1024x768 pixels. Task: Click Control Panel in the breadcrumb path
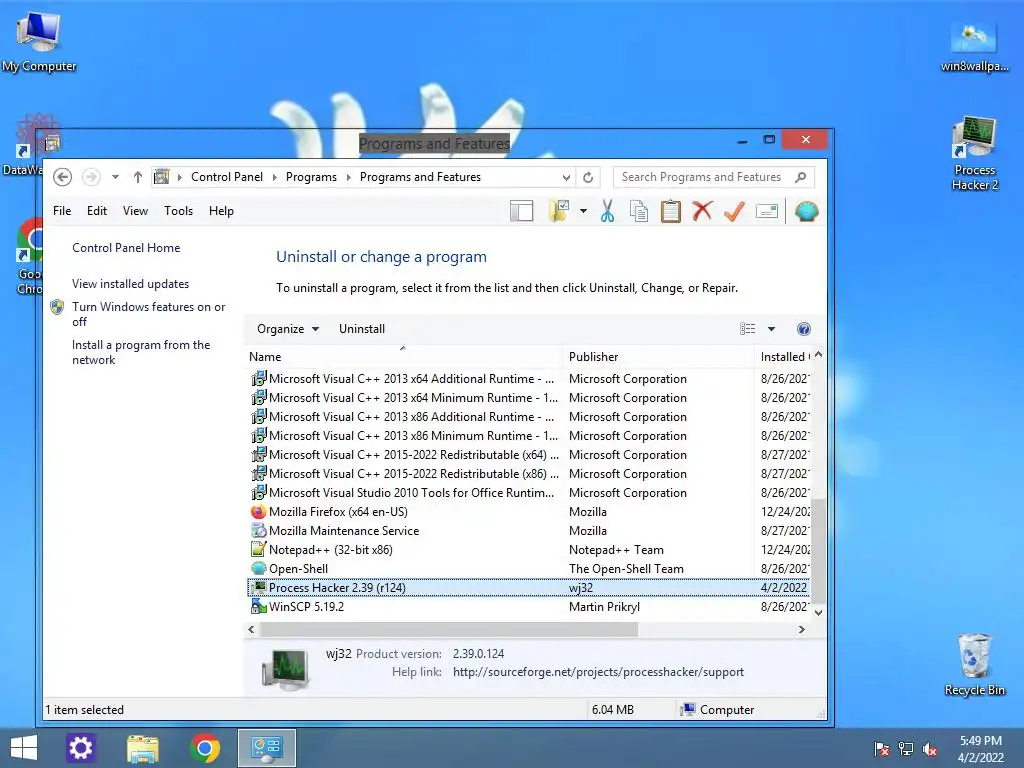[227, 177]
